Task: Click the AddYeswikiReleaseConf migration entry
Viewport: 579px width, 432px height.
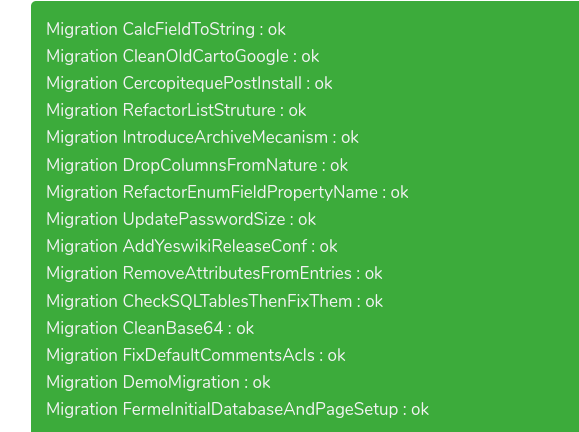Action: point(192,246)
